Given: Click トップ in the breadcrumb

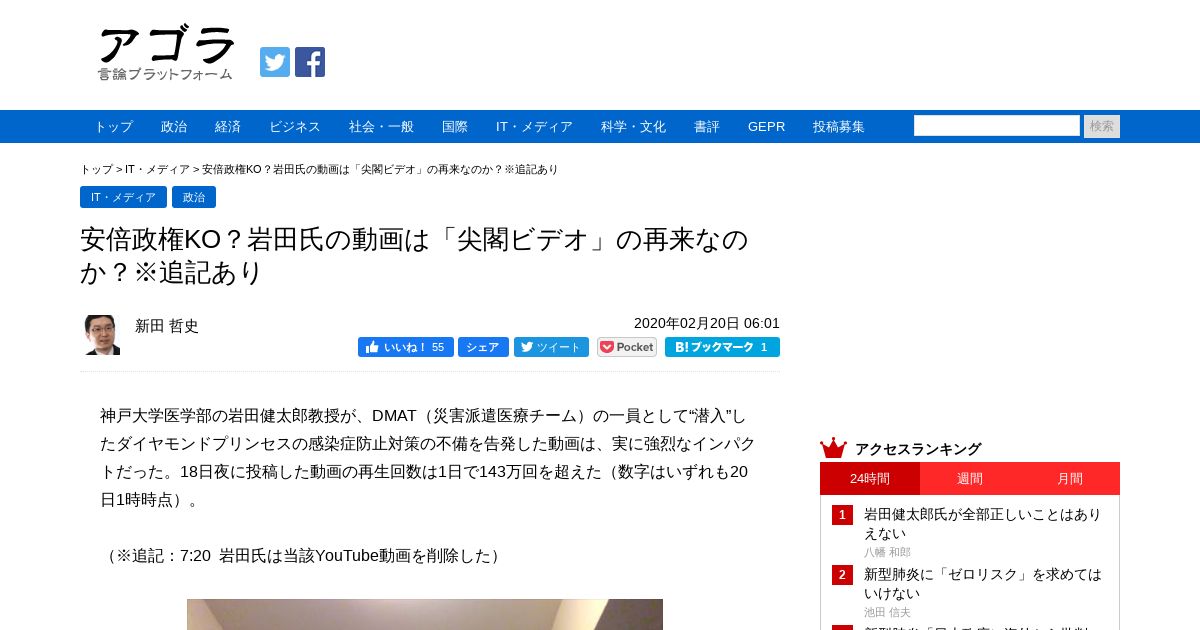Looking at the screenshot, I should 96,169.
